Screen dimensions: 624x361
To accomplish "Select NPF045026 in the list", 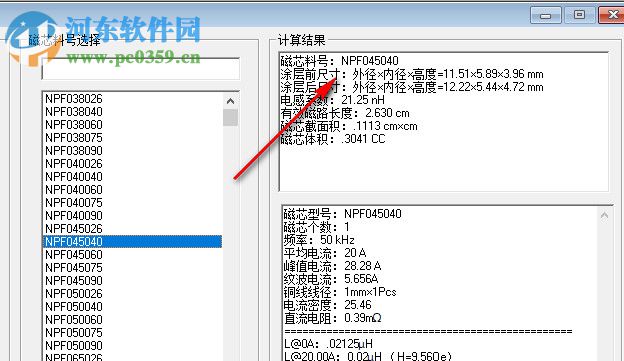I will pos(74,229).
